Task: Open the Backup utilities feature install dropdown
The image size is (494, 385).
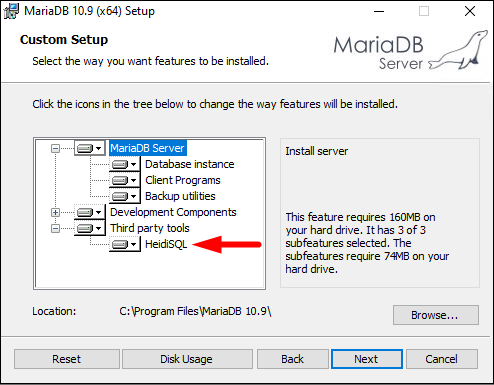Action: [x=124, y=196]
